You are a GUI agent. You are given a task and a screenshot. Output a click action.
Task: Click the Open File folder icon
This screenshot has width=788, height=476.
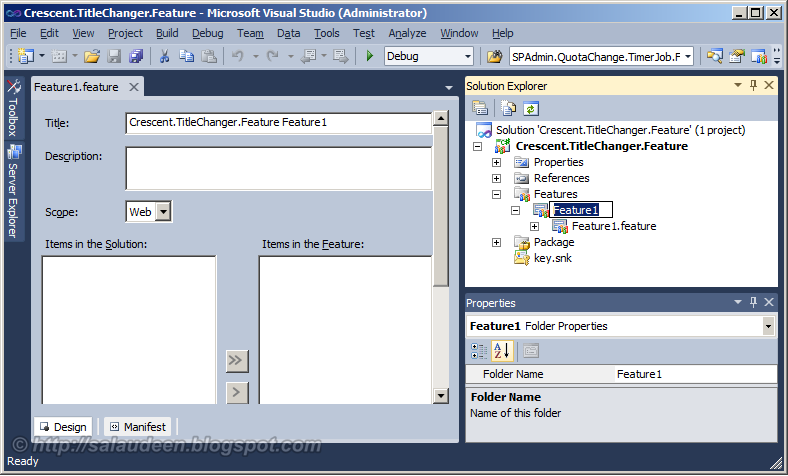[x=92, y=56]
